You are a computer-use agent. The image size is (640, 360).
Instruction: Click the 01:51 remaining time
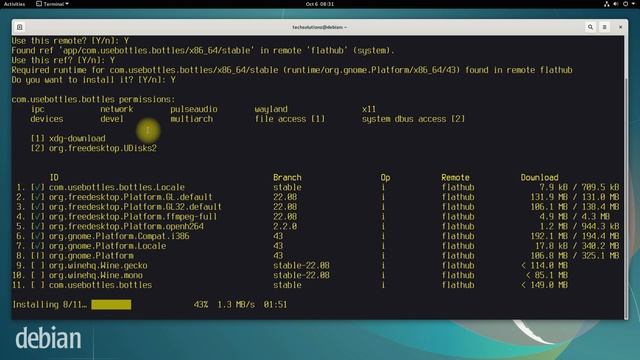[275, 304]
